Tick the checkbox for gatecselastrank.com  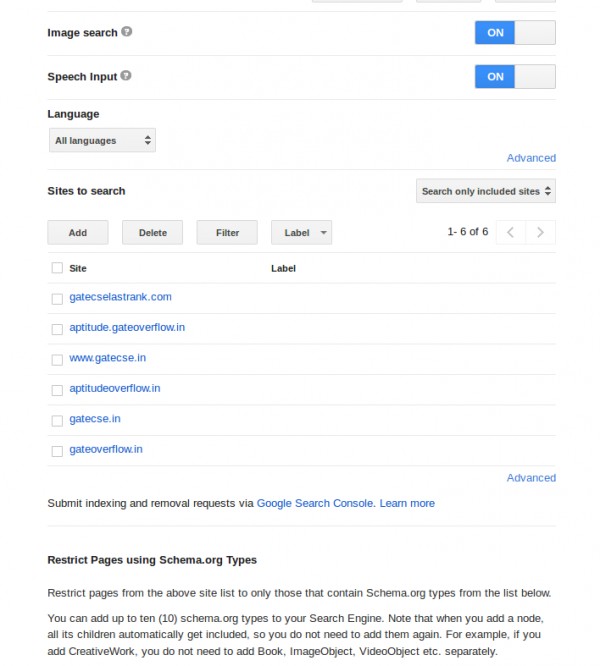coord(57,298)
